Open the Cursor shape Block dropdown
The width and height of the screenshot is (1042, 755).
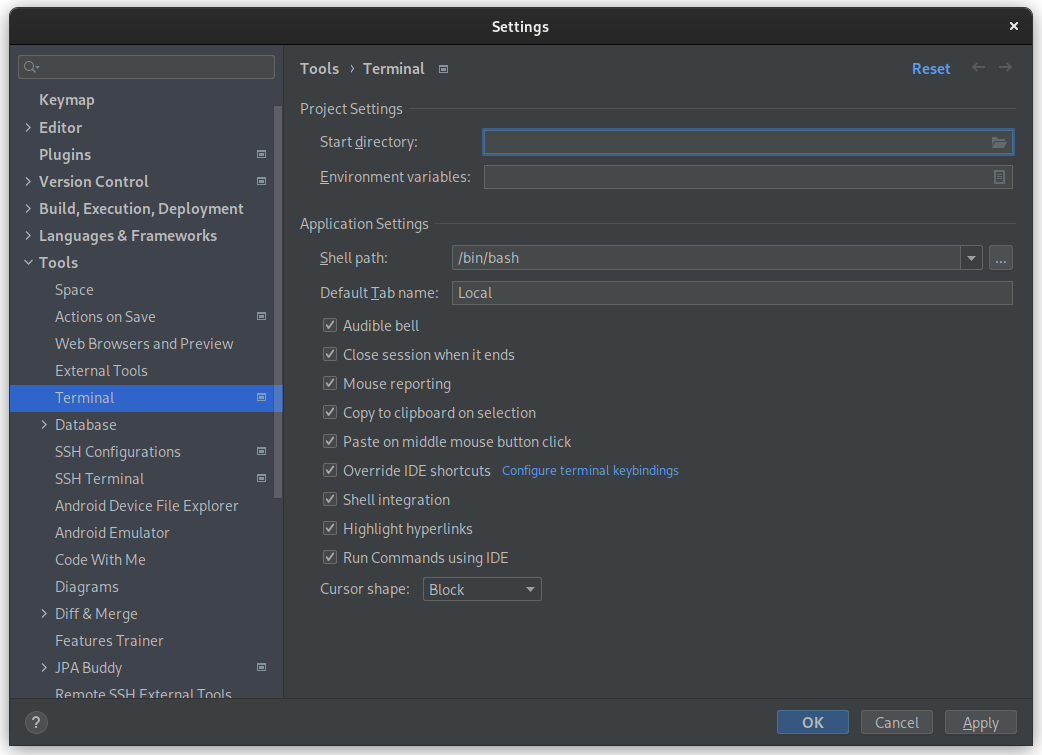pos(482,590)
